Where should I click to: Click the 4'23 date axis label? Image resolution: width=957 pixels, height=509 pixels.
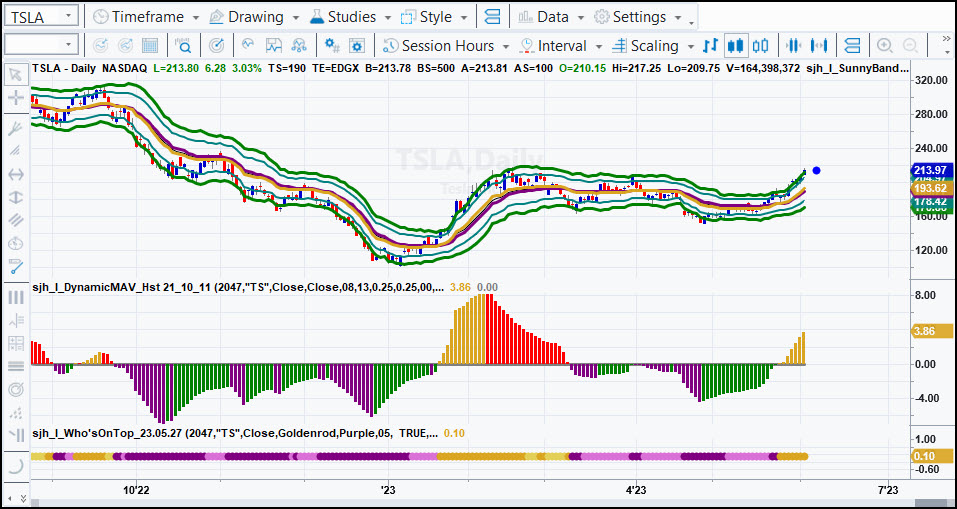[637, 489]
